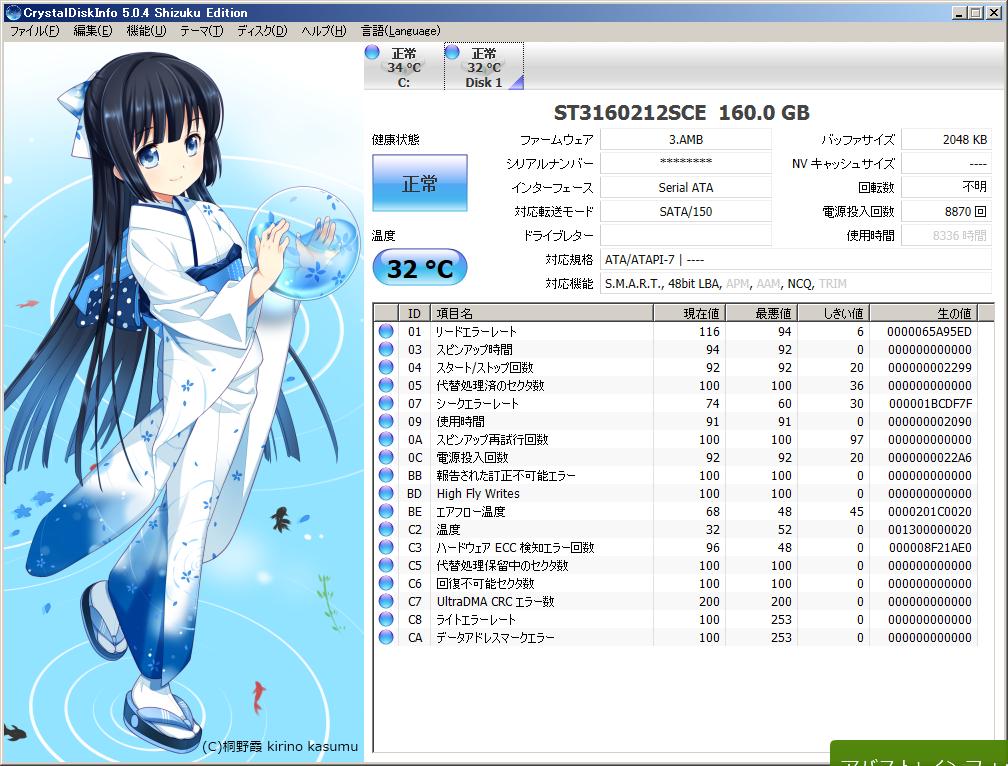This screenshot has width=1008, height=766.
Task: Open the 編集(E) menu
Action: click(x=93, y=31)
